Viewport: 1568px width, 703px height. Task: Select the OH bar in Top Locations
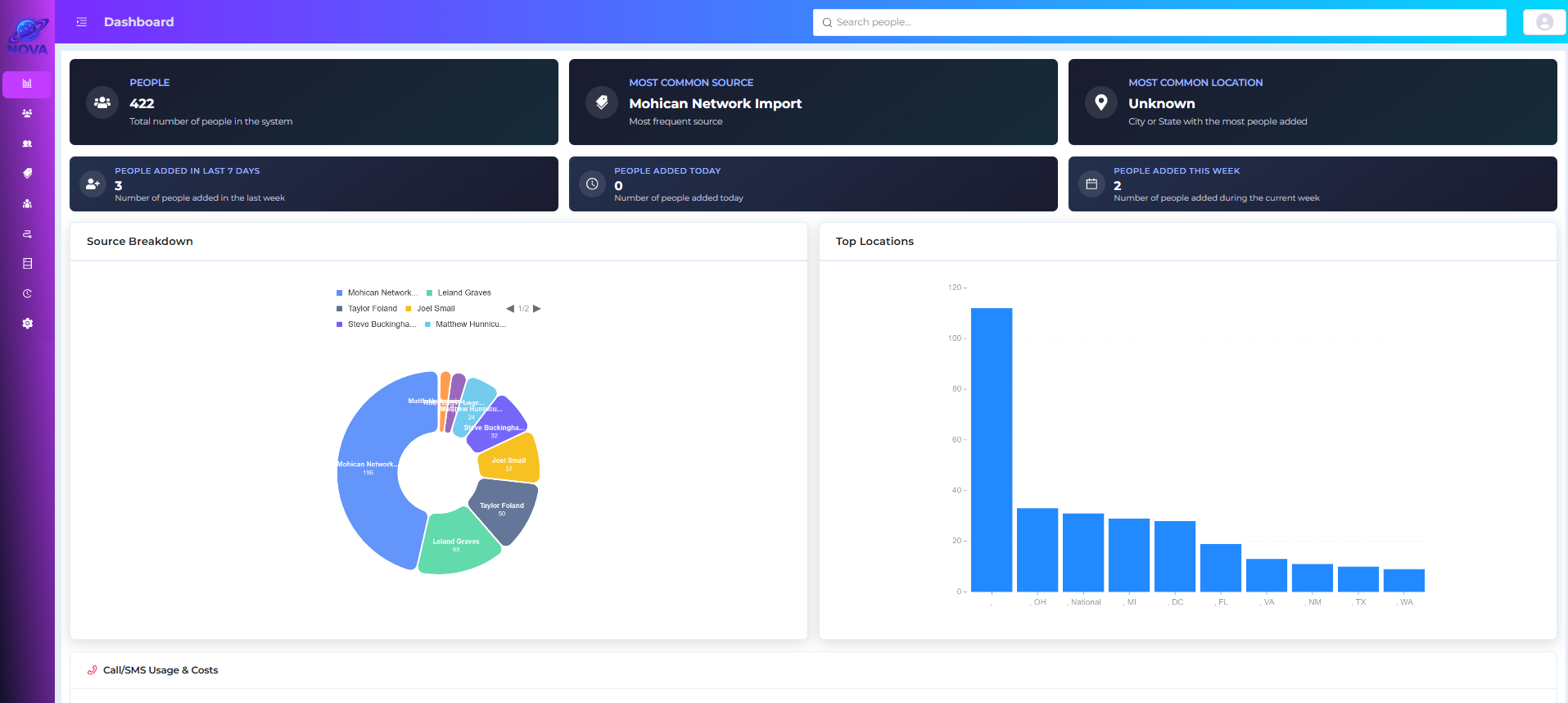(x=1037, y=549)
